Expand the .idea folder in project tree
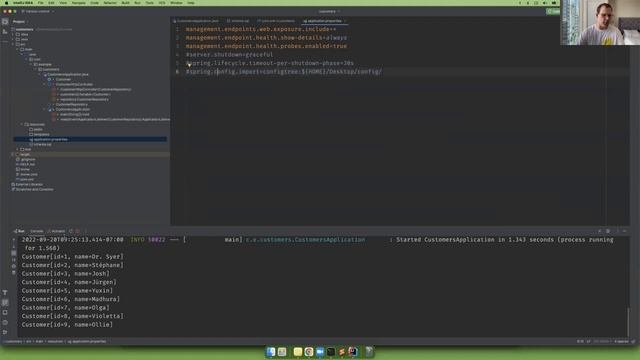 click(x=13, y=34)
